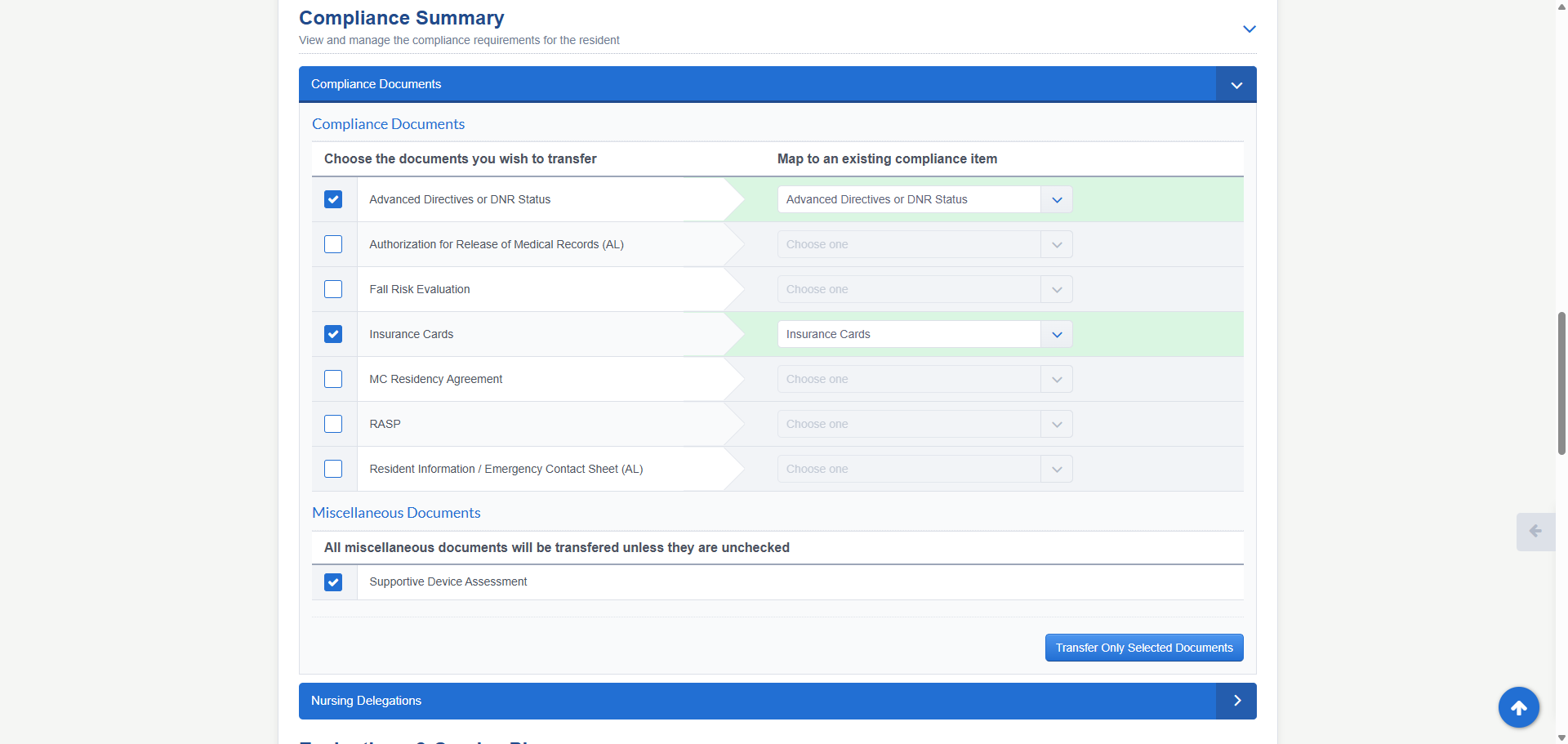Click the Compliance Documents blue header bar title
Screen dimensions: 1568x744
376,84
